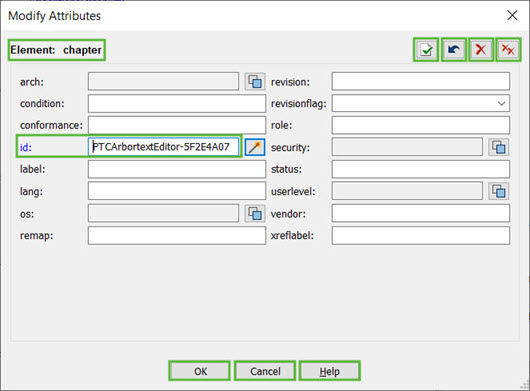This screenshot has width=530, height=391.
Task: Click into the condition input field
Action: point(177,103)
